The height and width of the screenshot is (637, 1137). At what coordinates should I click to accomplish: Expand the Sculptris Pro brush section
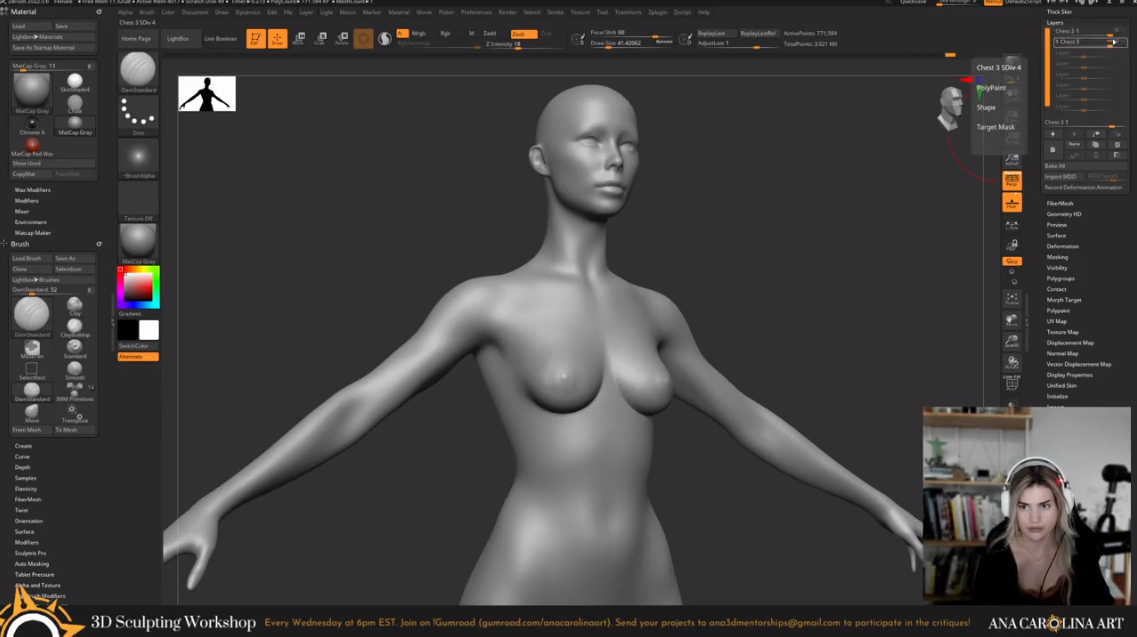click(30, 553)
